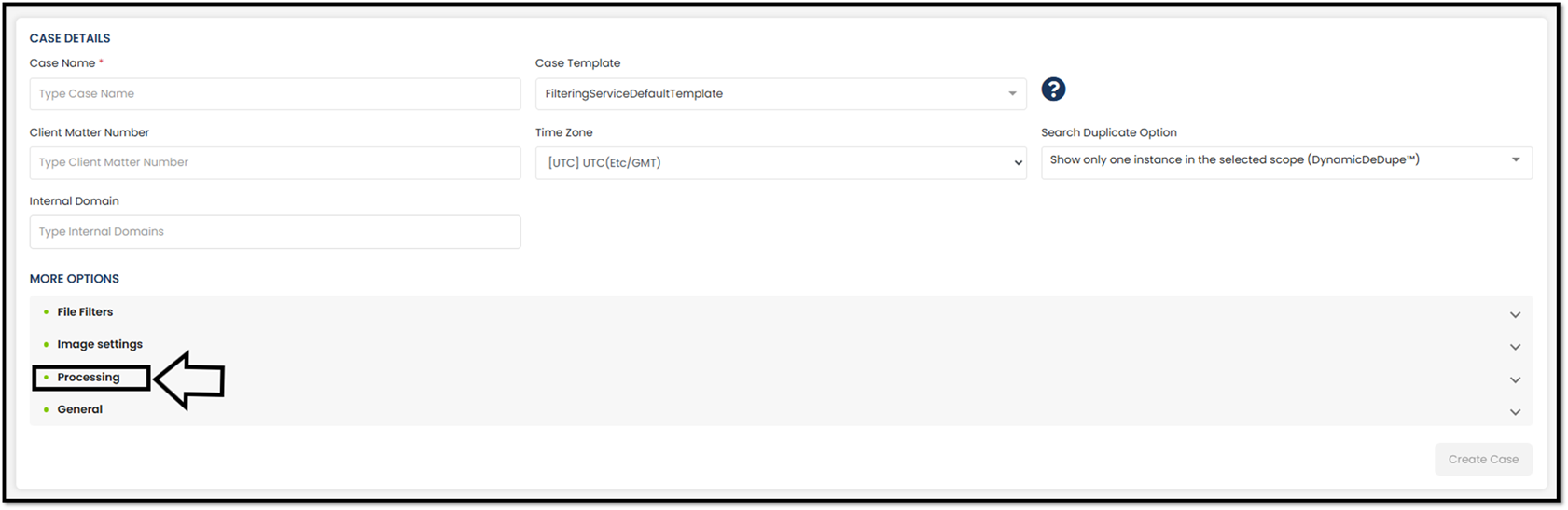Click into the Client Matter Number field
The width and height of the screenshot is (1568, 510).
[275, 163]
